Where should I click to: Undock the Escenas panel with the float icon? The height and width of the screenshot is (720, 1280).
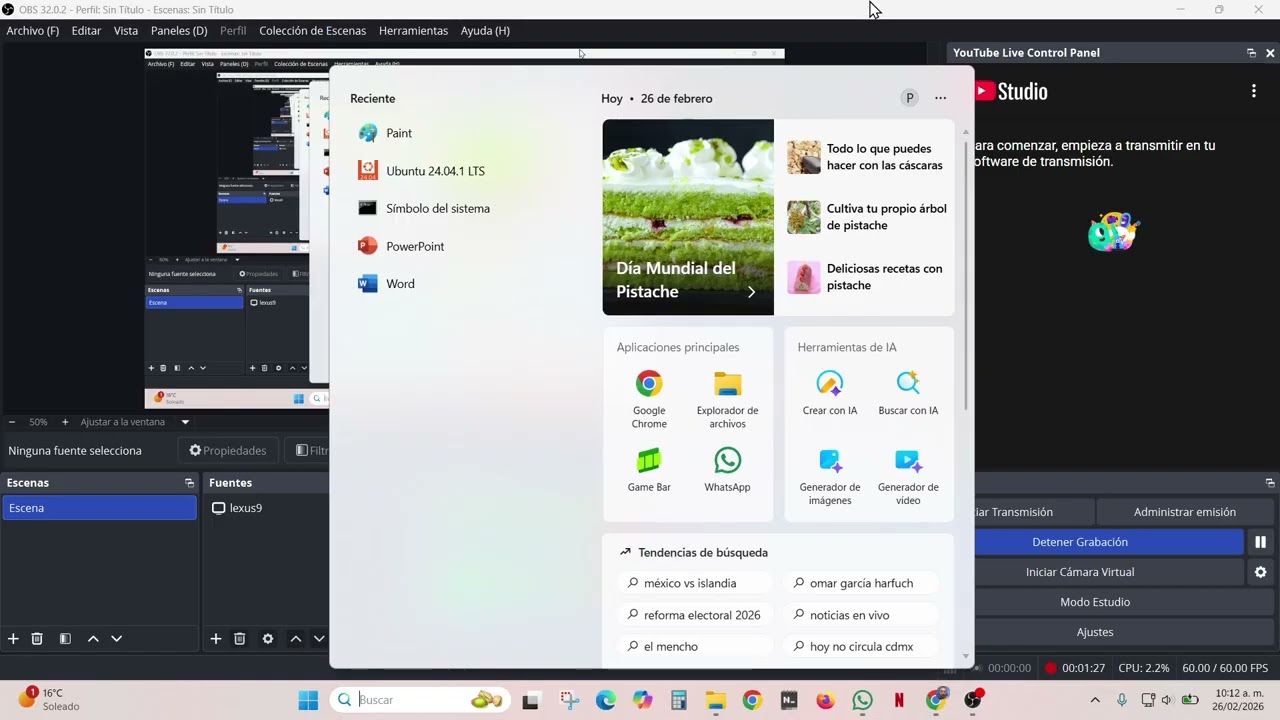189,483
